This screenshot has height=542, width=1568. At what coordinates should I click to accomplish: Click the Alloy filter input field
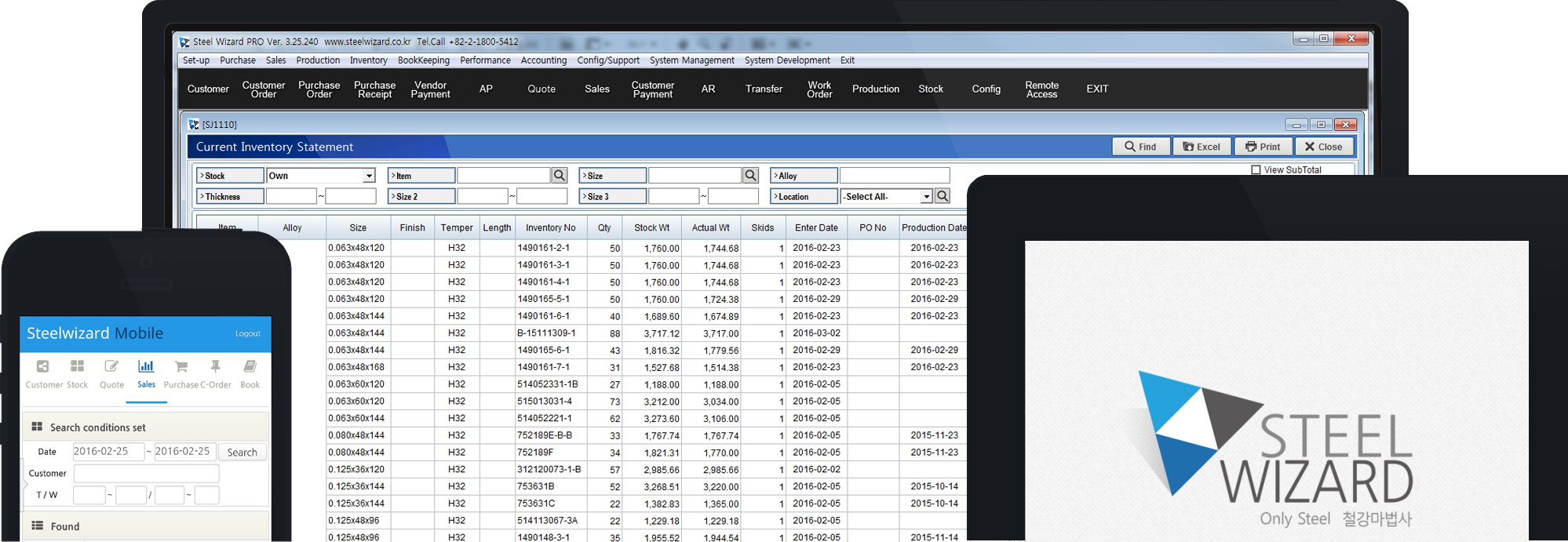(x=895, y=176)
